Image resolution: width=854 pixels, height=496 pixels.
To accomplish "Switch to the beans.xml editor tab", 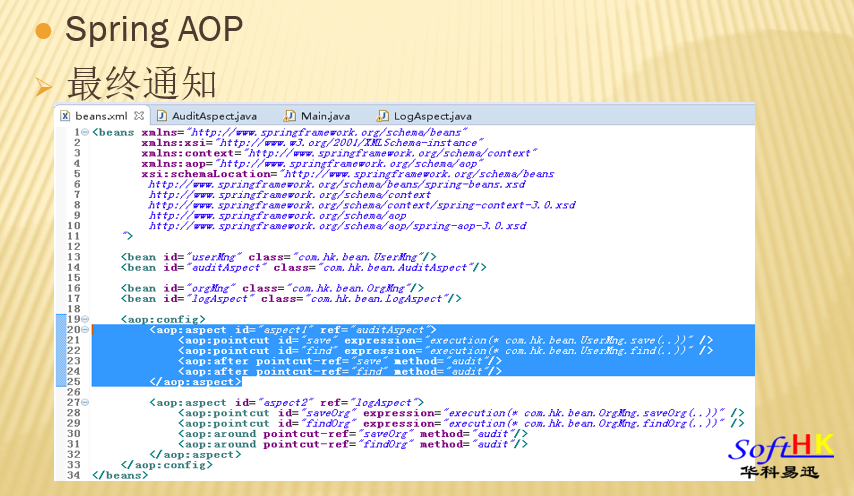I will pos(101,116).
